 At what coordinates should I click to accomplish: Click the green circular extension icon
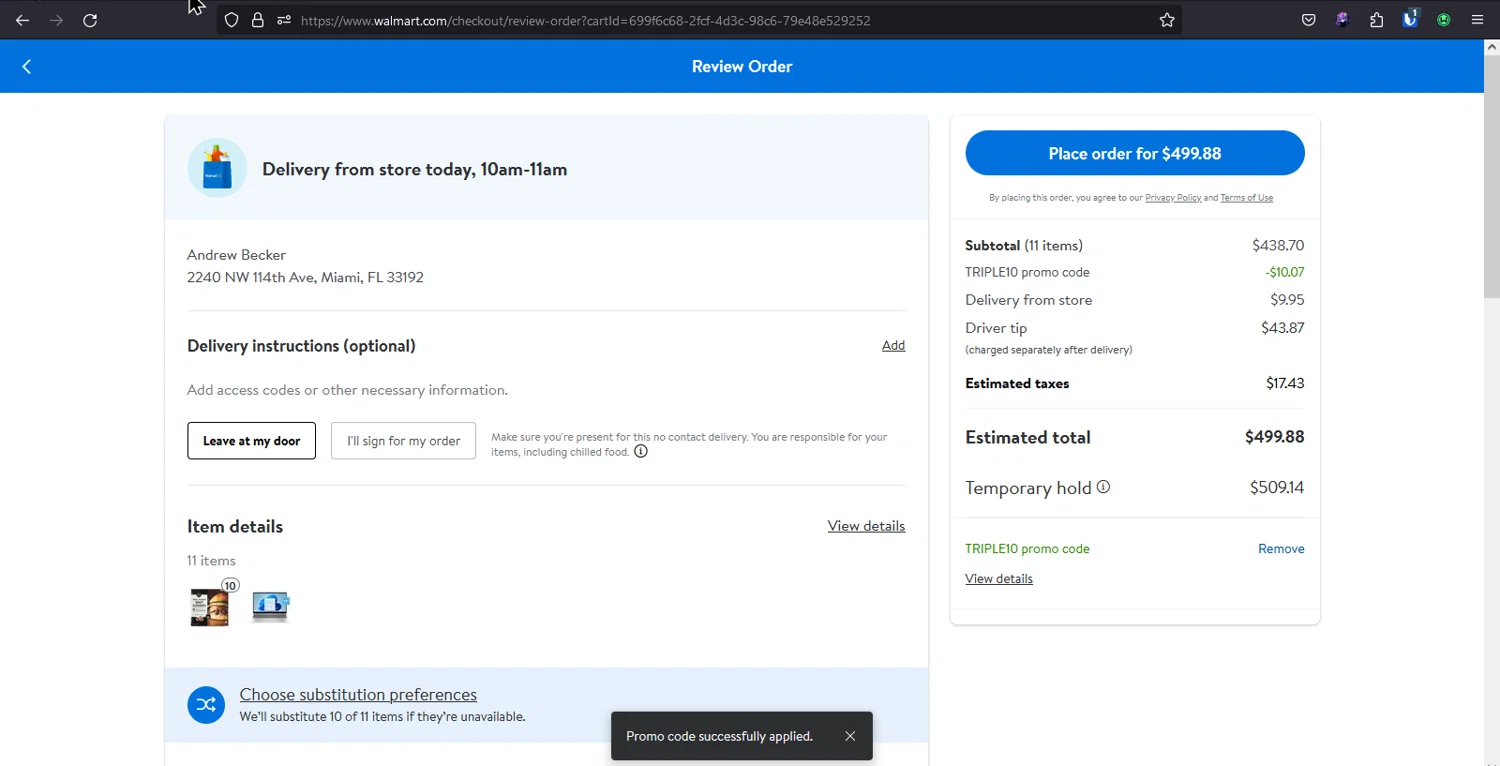coord(1444,20)
